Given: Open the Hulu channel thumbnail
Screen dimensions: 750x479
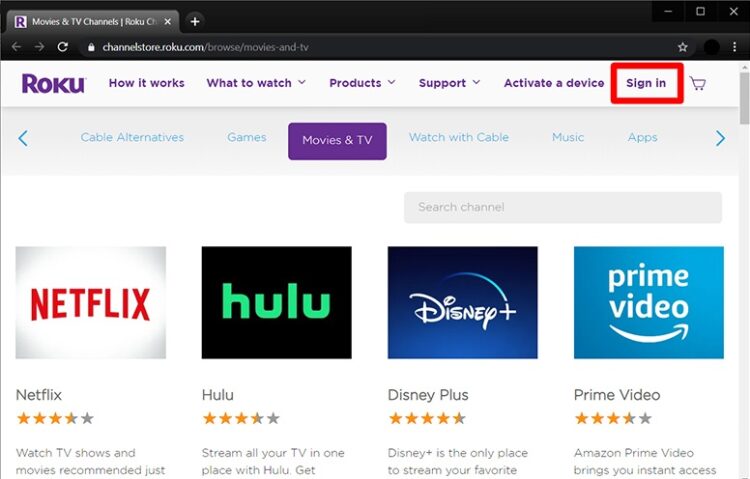Looking at the screenshot, I should pyautogui.click(x=276, y=302).
